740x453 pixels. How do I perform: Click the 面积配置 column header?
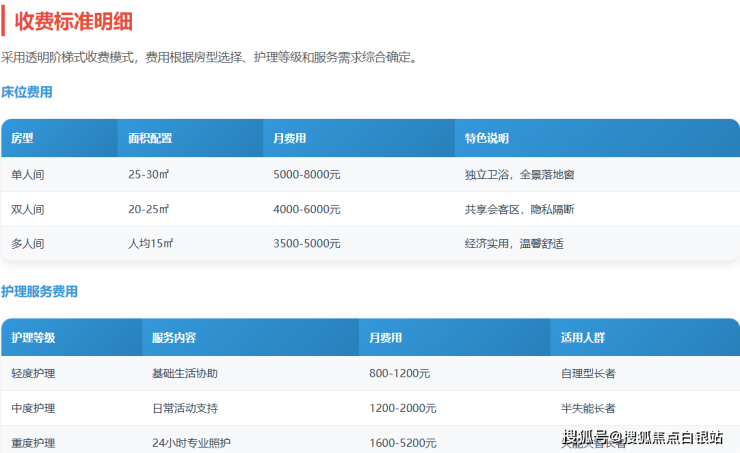click(x=150, y=139)
